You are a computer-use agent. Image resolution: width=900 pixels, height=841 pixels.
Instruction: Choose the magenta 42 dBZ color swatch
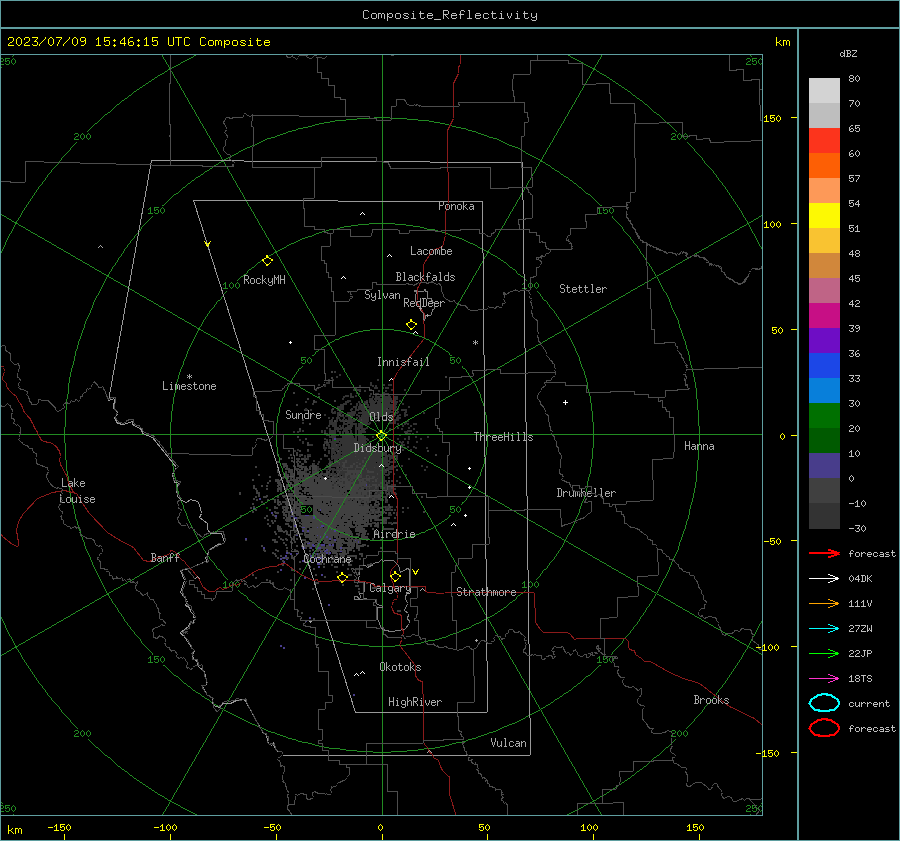824,315
